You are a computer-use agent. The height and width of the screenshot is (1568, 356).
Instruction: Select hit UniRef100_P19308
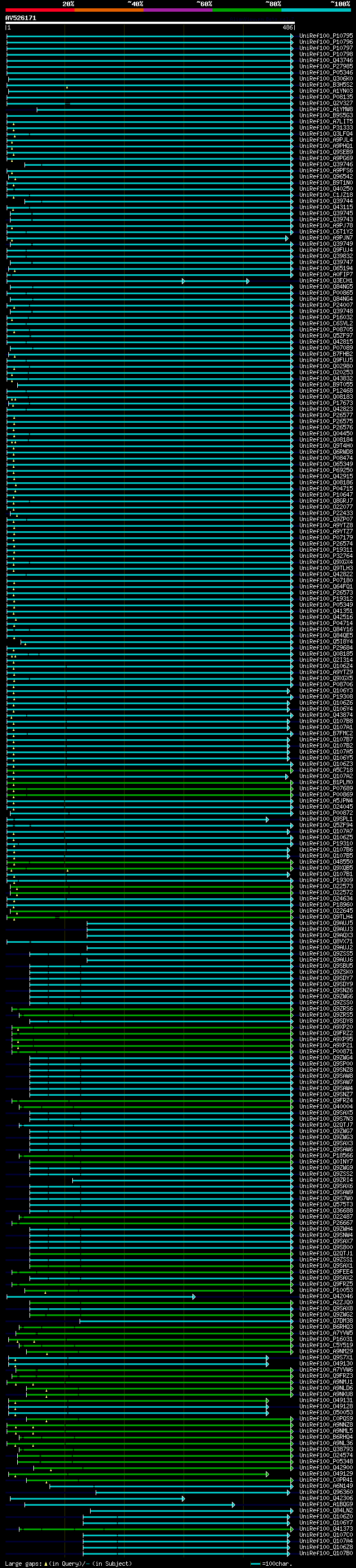point(325,697)
